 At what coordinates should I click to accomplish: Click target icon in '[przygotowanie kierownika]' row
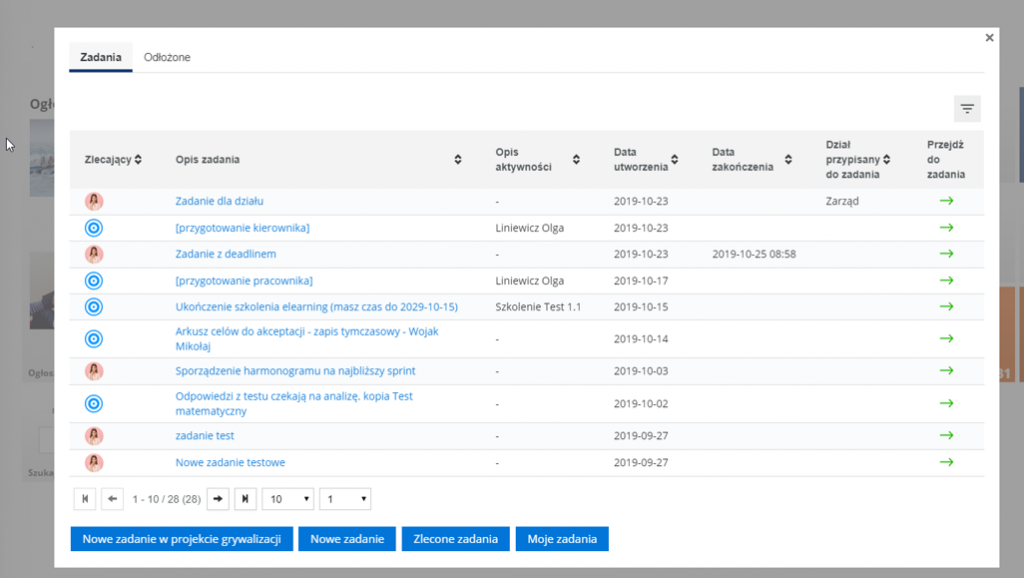pyautogui.click(x=94, y=228)
